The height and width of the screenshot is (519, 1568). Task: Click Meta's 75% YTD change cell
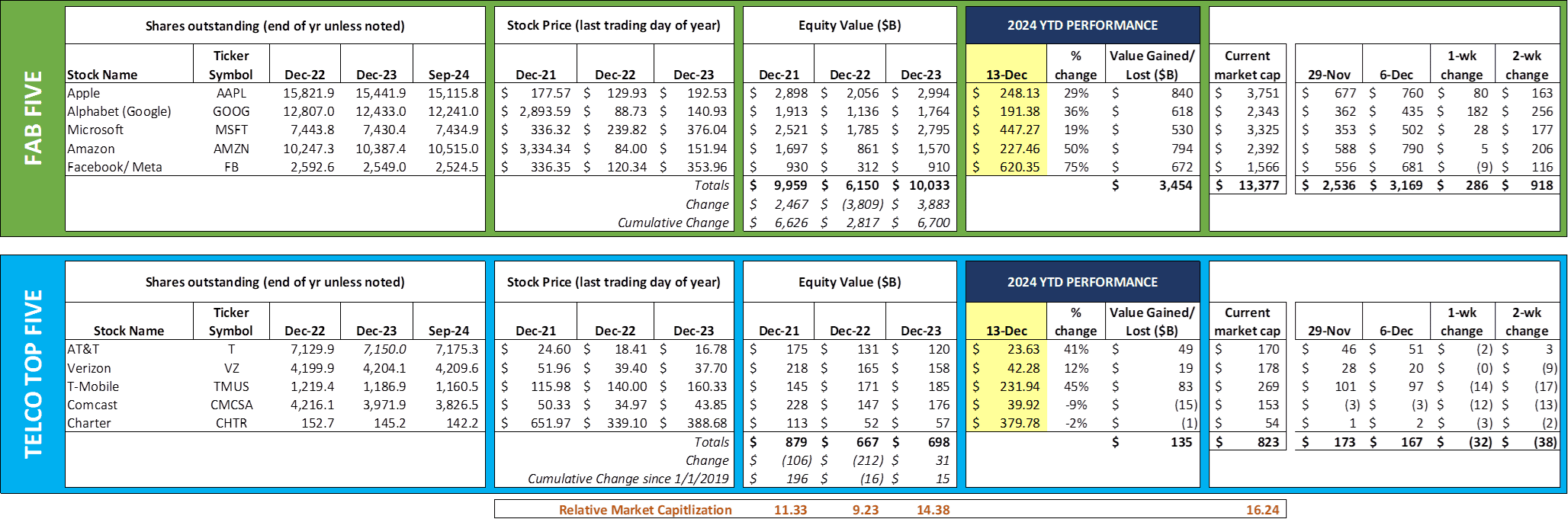tap(1075, 167)
